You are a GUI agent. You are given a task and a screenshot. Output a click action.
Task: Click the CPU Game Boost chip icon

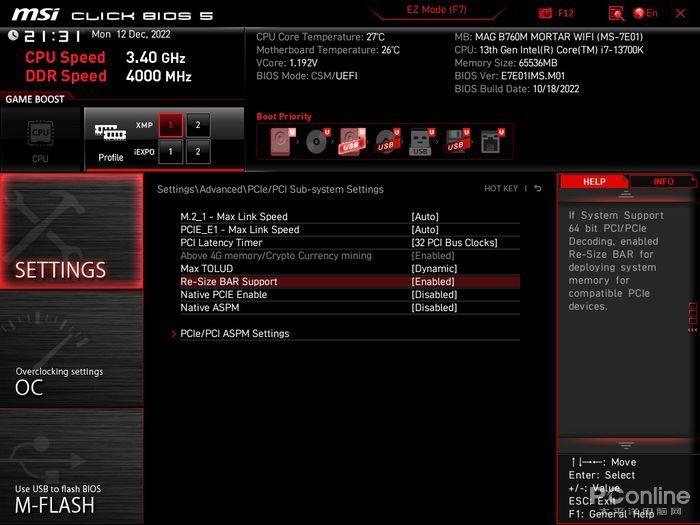click(x=40, y=133)
